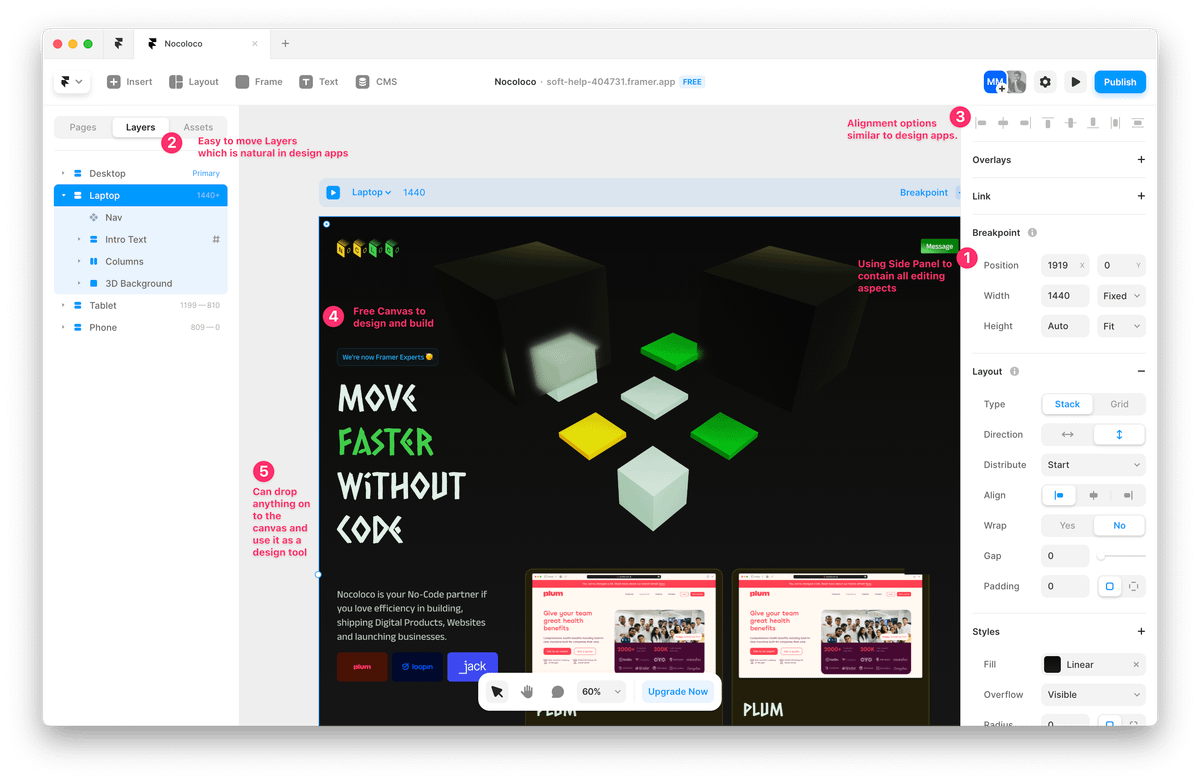
Task: Open the Distribute Start dropdown
Action: click(1093, 465)
